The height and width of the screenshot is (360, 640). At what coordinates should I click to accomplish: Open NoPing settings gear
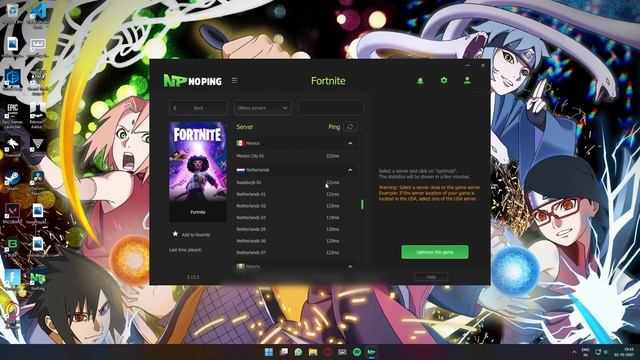click(444, 80)
